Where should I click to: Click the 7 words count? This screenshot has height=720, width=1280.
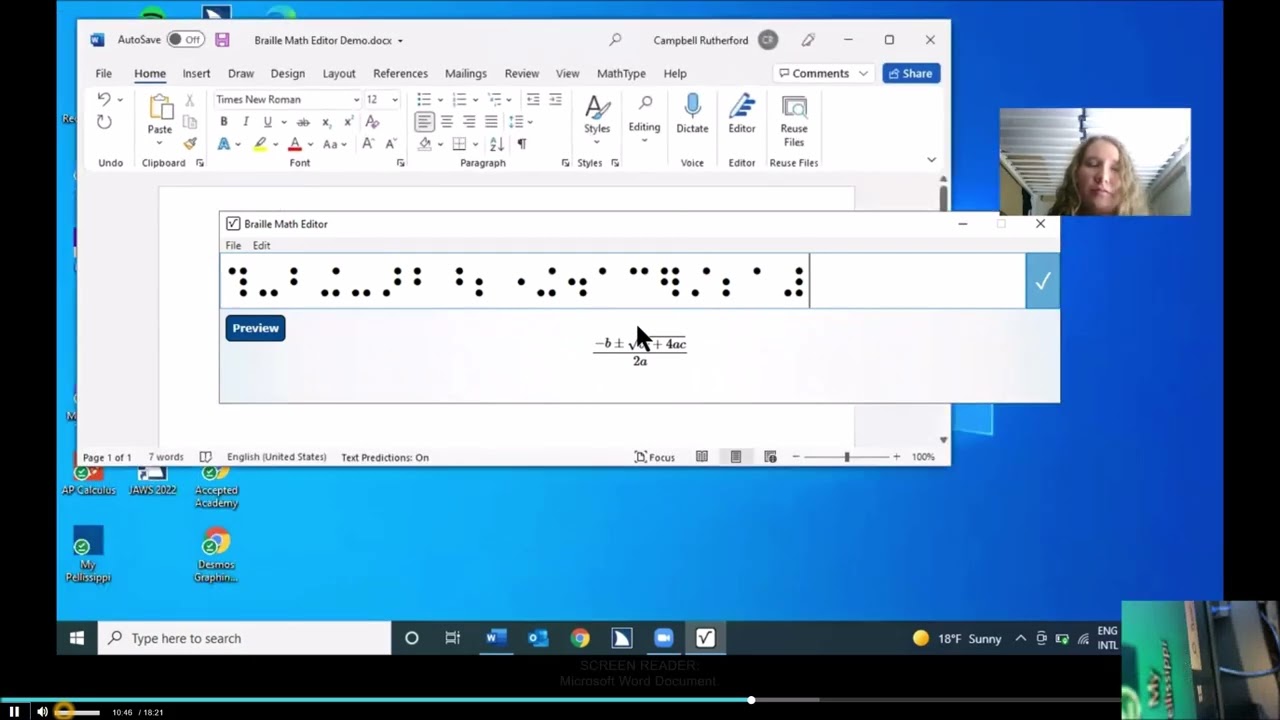pyautogui.click(x=166, y=457)
